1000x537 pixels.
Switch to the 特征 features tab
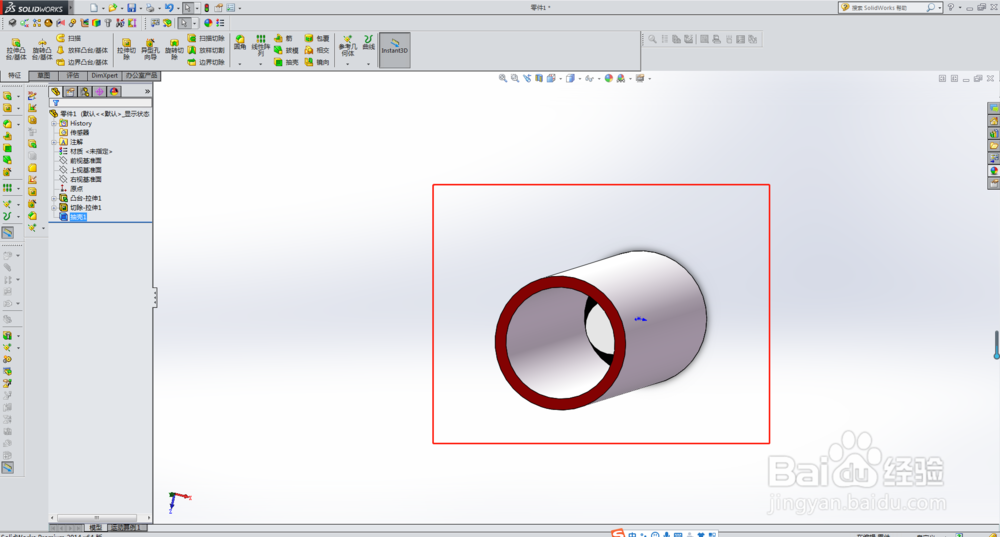coord(14,75)
